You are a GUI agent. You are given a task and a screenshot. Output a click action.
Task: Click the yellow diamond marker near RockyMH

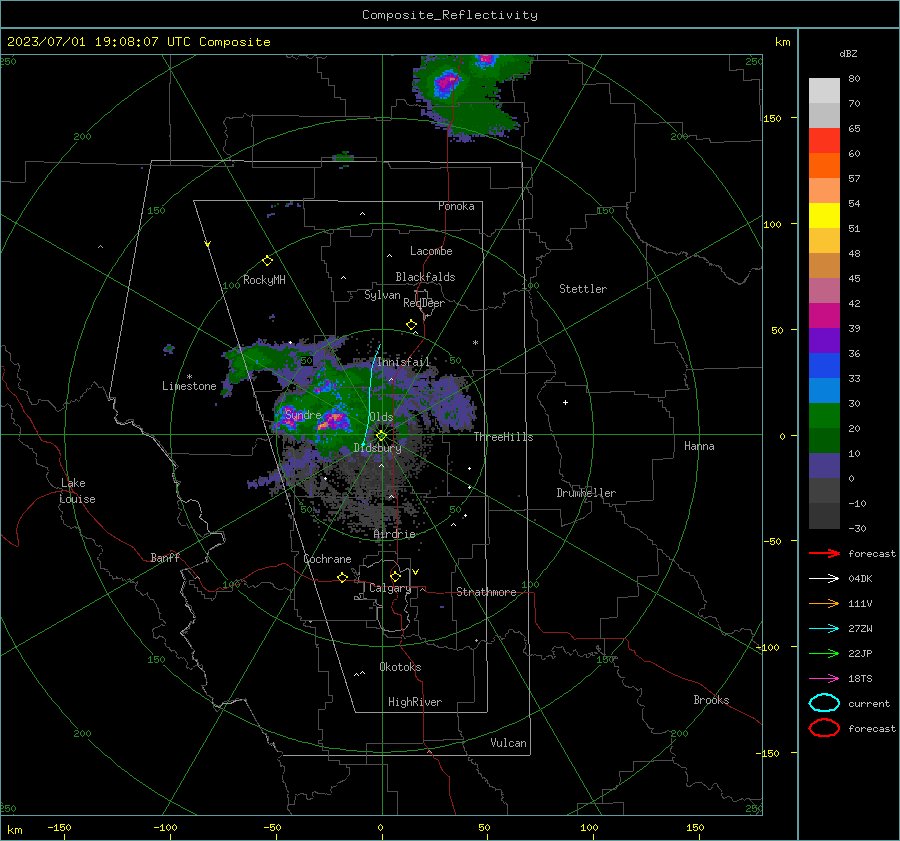click(x=267, y=261)
